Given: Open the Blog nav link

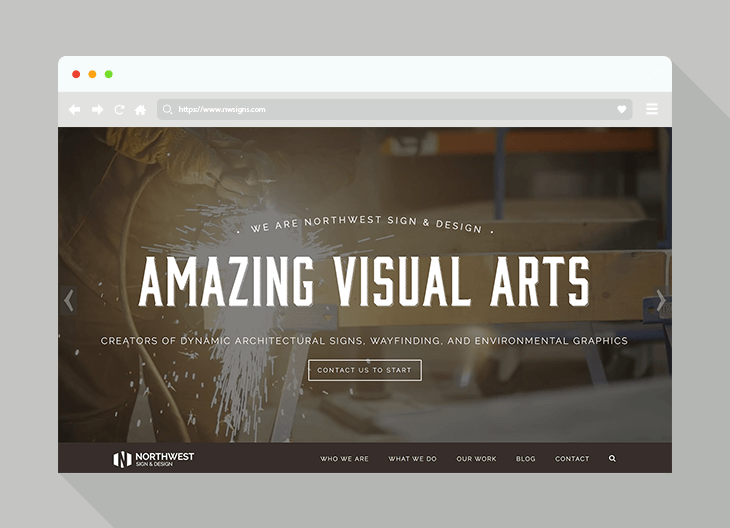Looking at the screenshot, I should [526, 459].
